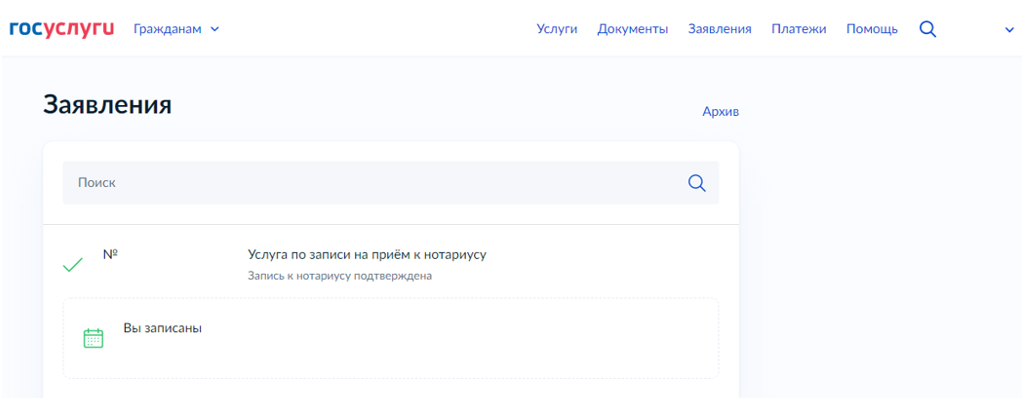The image size is (1028, 400).
Task: Click the Госуслуги logo
Action: click(x=62, y=29)
